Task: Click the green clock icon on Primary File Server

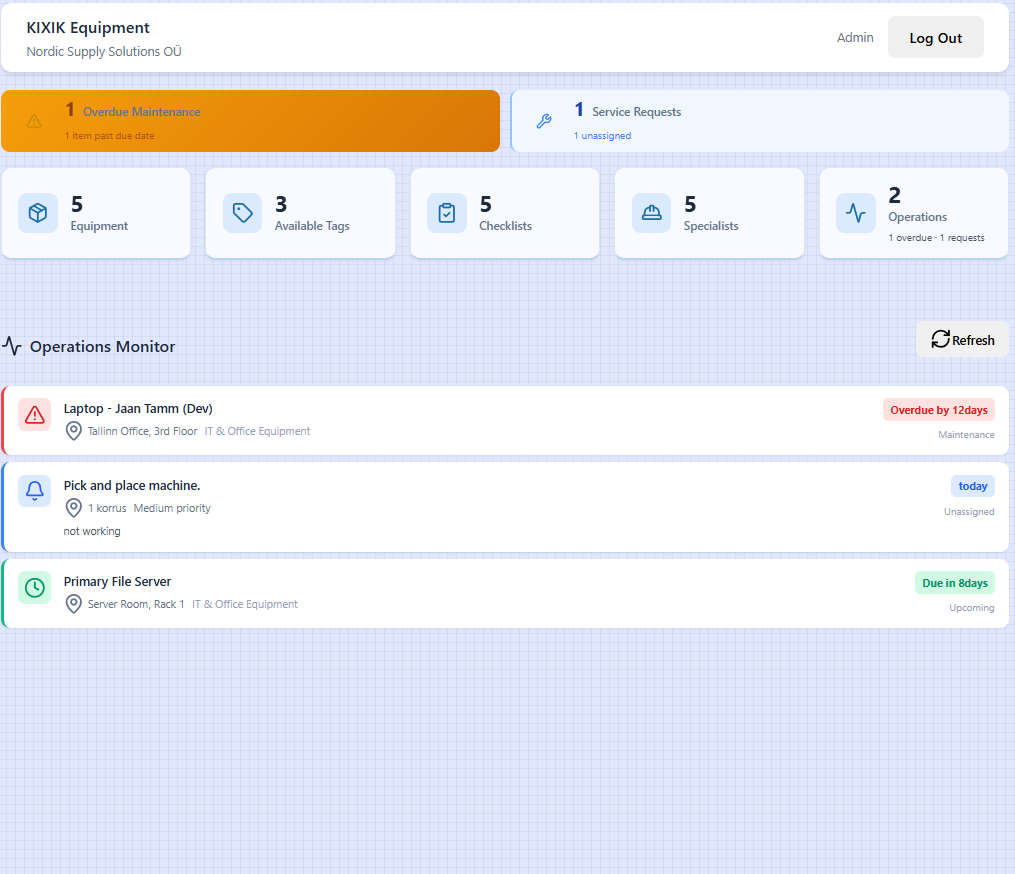Action: 34,588
